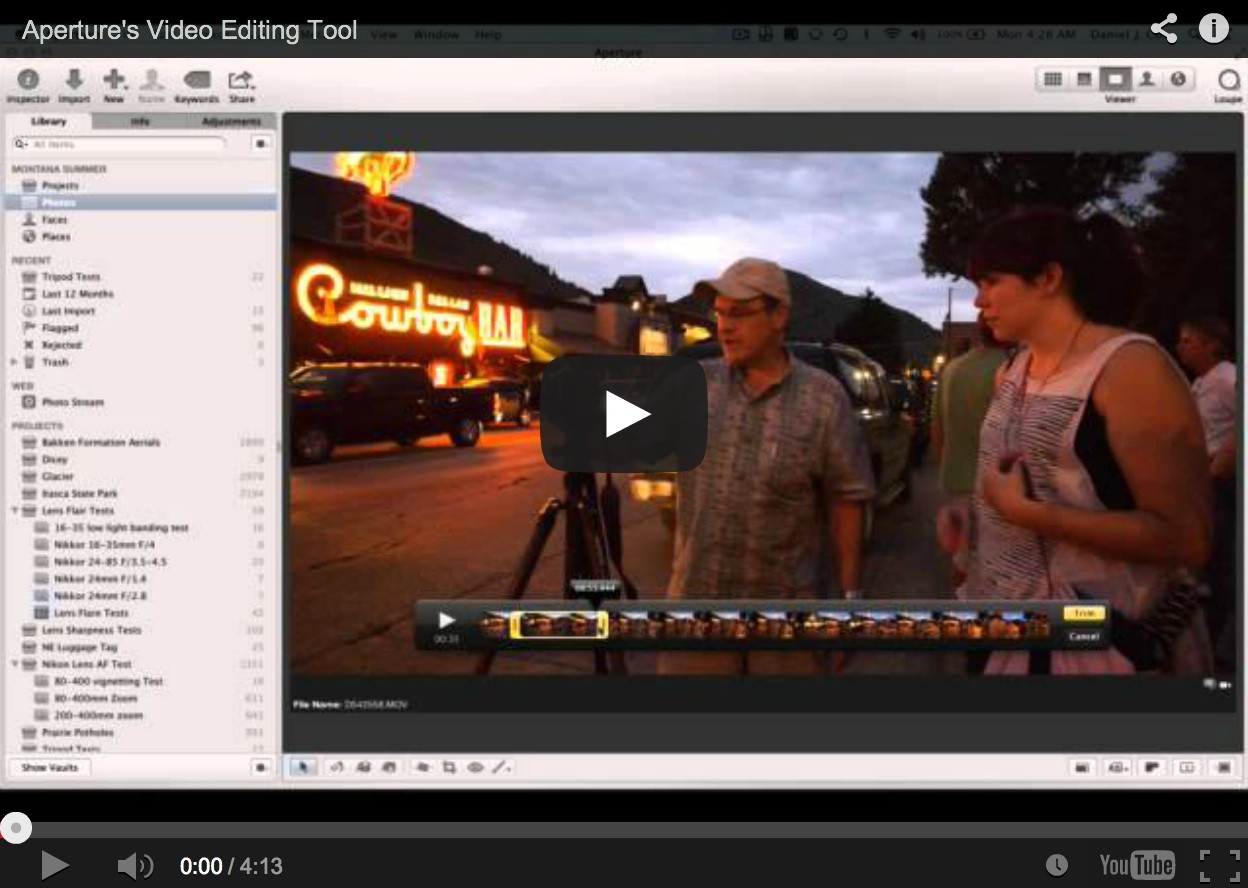Switch to Split view

[1084, 79]
